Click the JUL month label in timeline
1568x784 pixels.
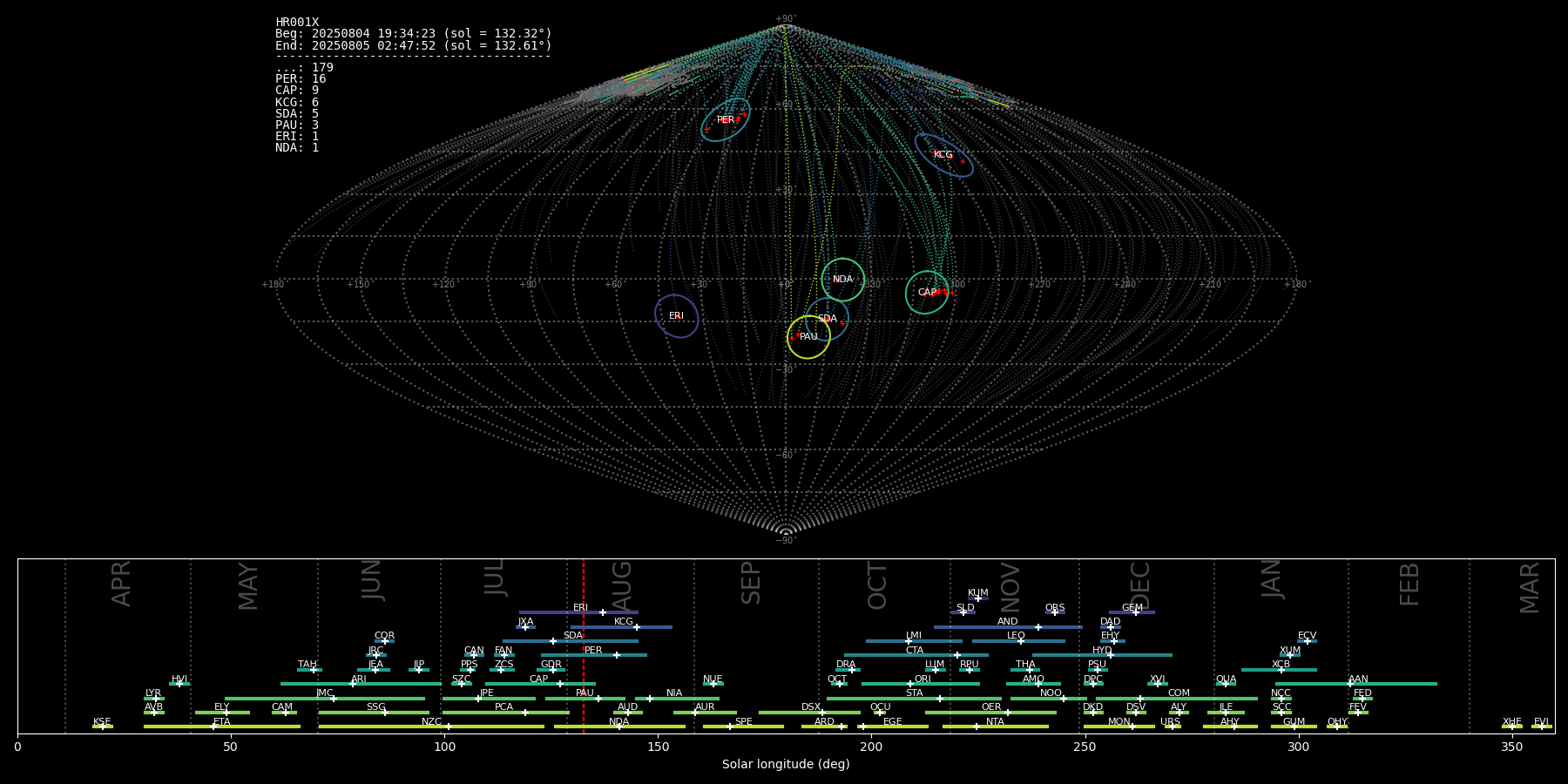[494, 577]
